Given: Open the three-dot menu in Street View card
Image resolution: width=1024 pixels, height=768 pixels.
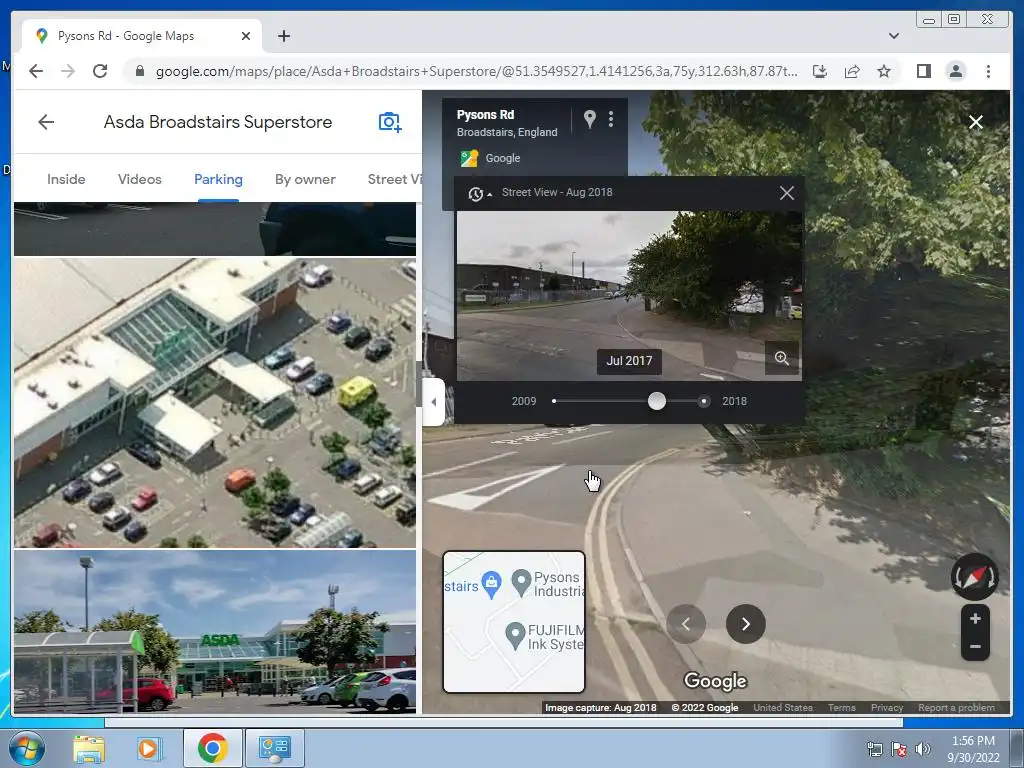Looking at the screenshot, I should coord(611,119).
